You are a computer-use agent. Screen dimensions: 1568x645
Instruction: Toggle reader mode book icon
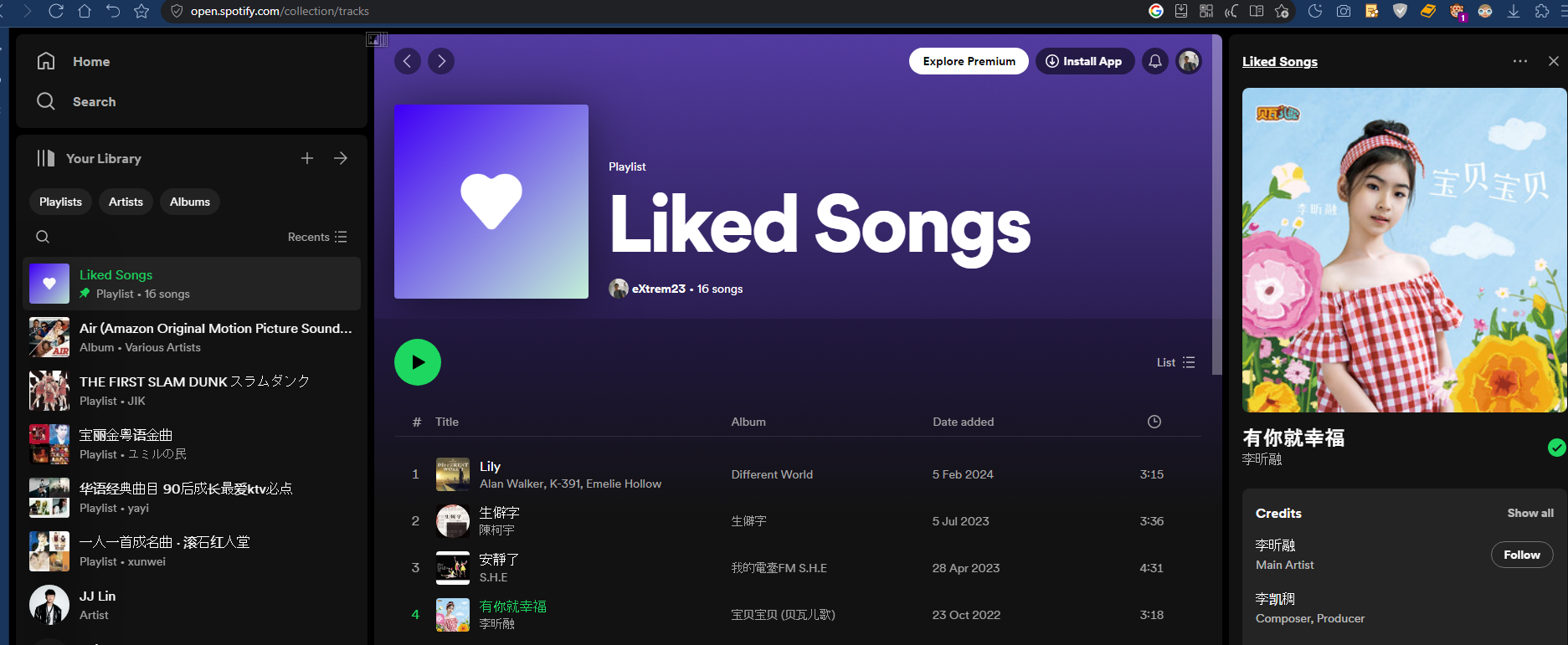[x=1257, y=11]
